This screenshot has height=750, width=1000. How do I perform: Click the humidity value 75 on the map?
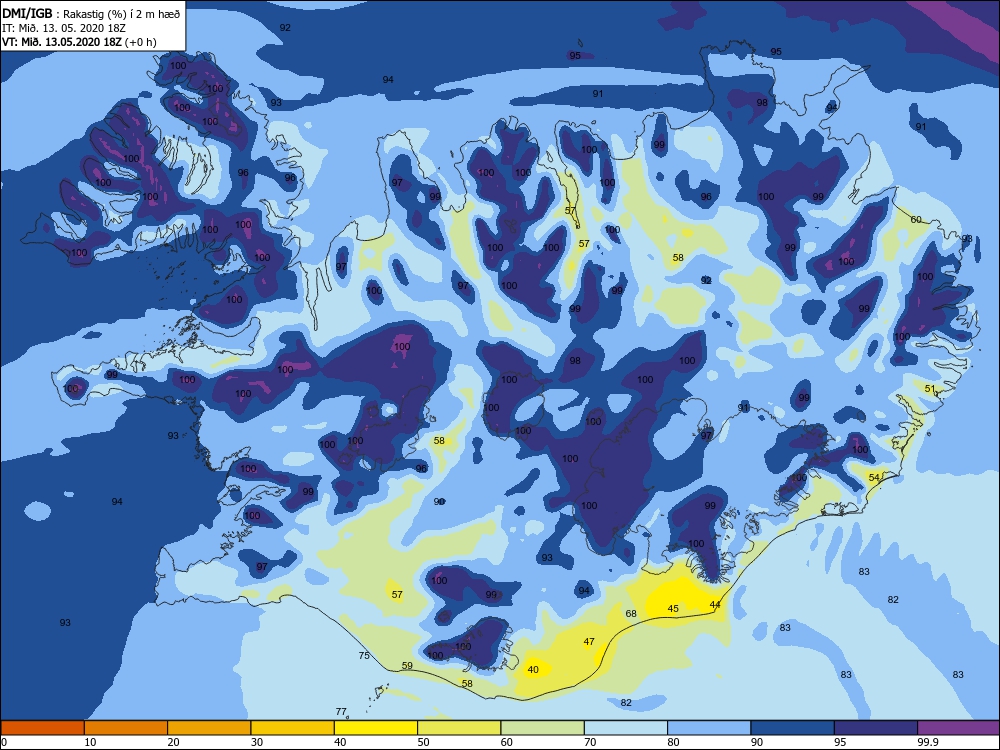tap(364, 656)
